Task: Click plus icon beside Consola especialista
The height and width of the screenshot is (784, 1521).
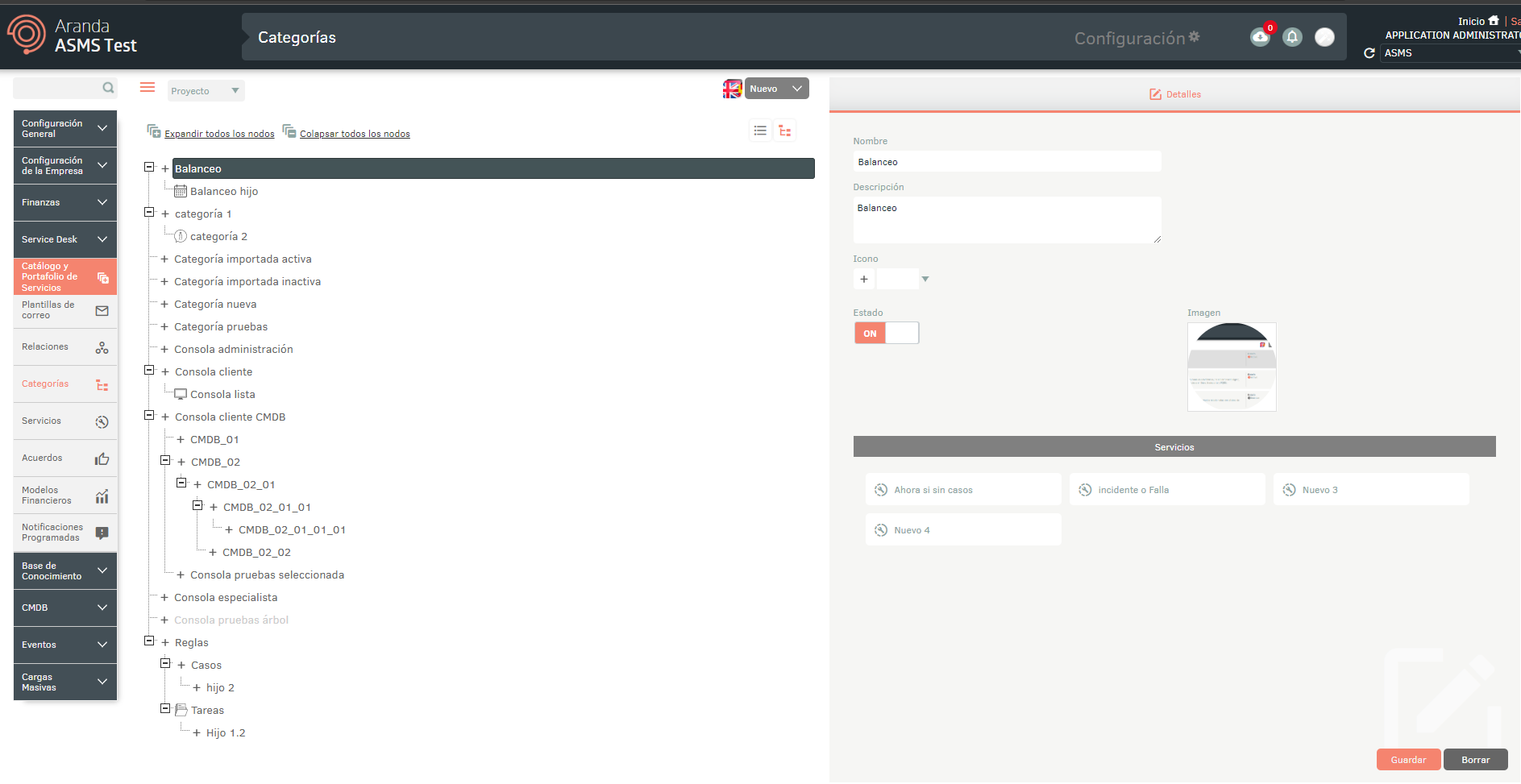Action: tap(164, 598)
